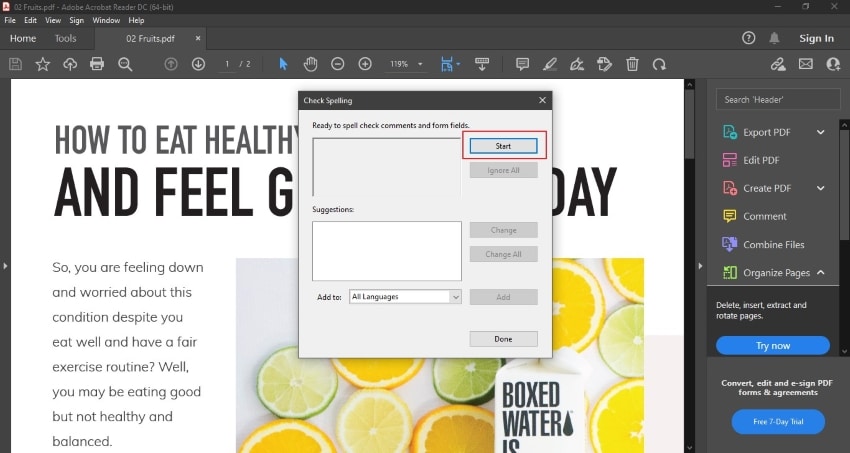Choose the Selection arrow tool
The width and height of the screenshot is (850, 453).
[283, 64]
